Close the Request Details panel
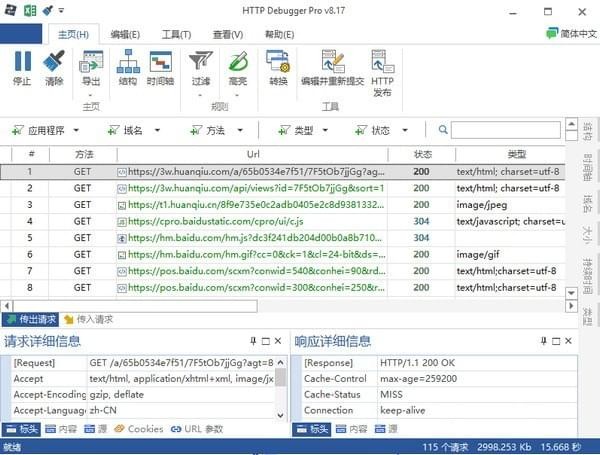This screenshot has height=455, width=600. [x=278, y=341]
